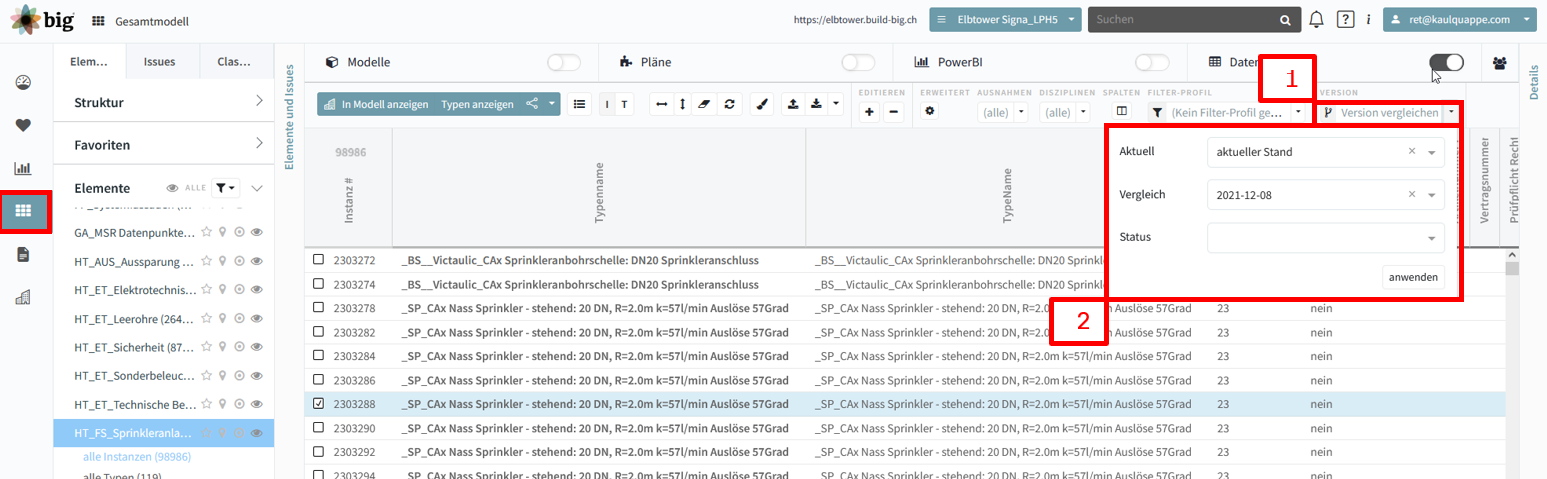Click the download icon in toolbar
This screenshot has height=479, width=1547.
[815, 104]
